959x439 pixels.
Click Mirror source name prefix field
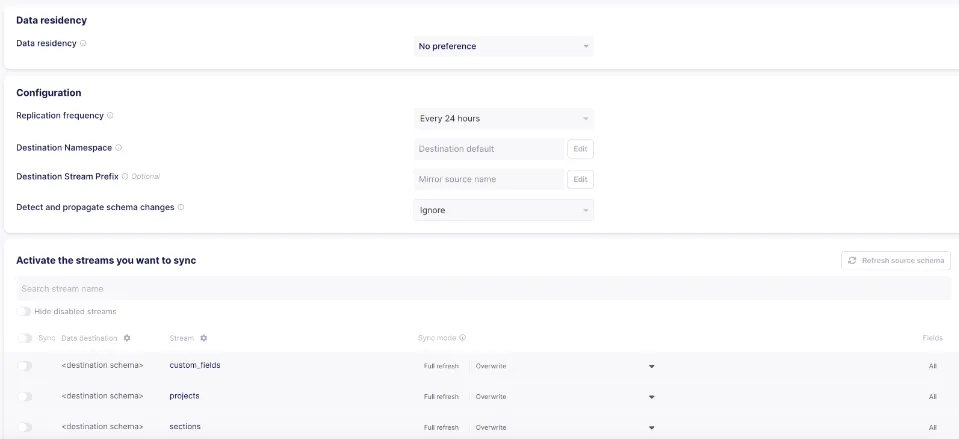point(489,180)
